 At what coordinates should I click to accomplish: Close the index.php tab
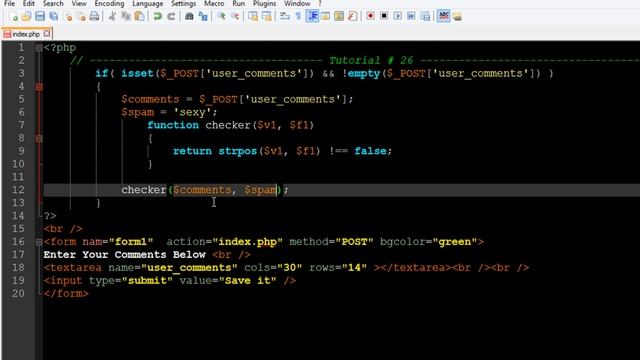click(x=47, y=33)
